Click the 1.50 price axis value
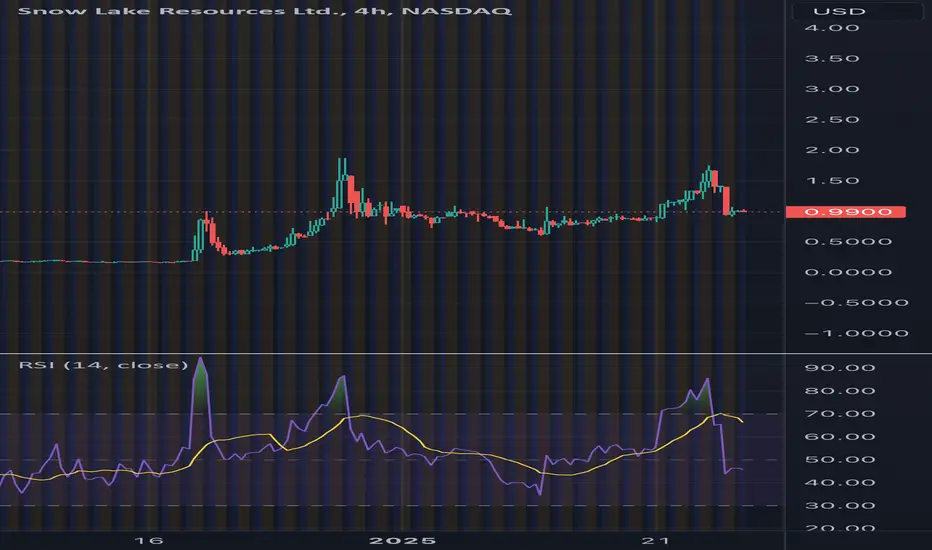 (x=832, y=181)
